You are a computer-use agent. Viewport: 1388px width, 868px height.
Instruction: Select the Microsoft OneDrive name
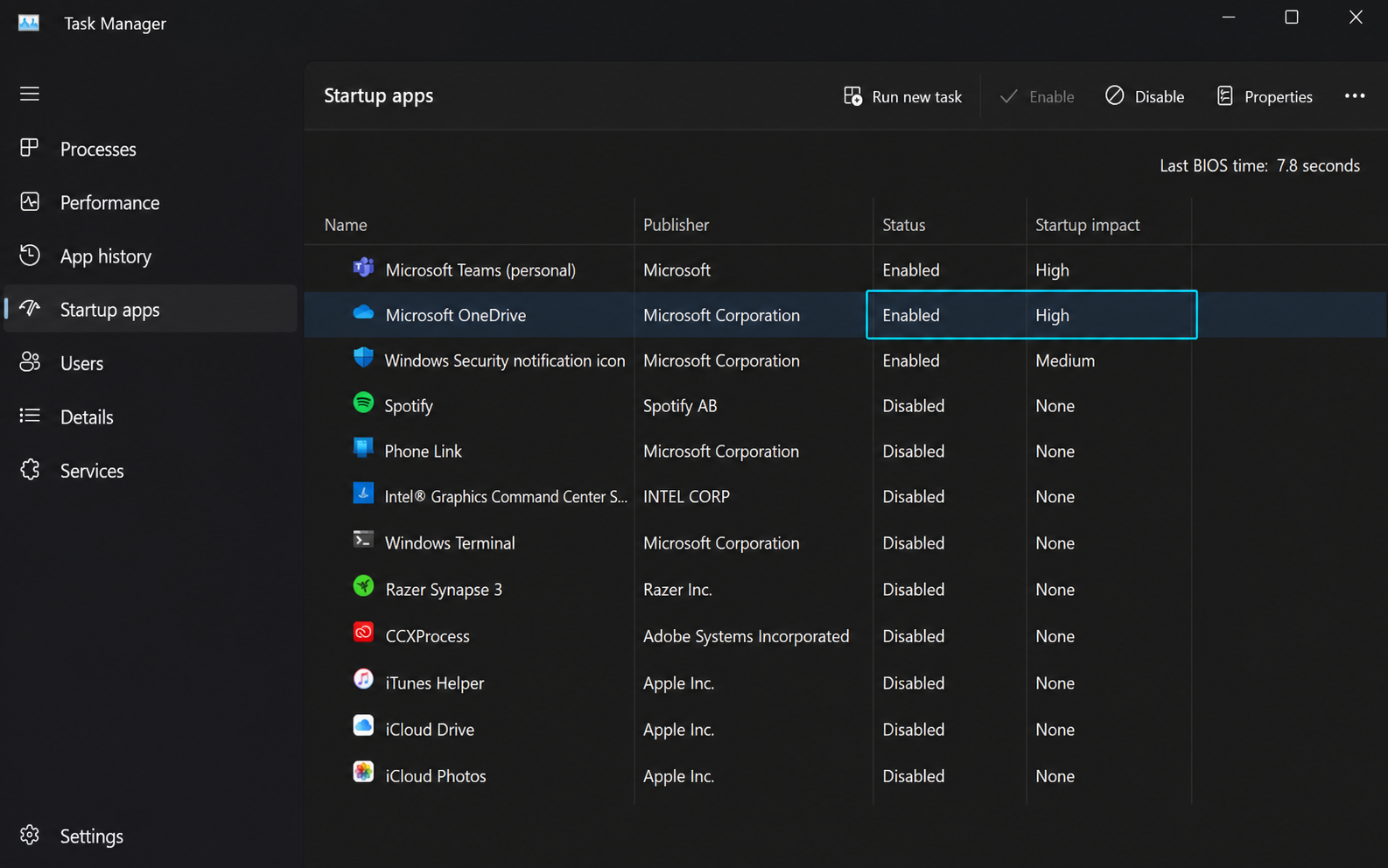[x=455, y=316]
